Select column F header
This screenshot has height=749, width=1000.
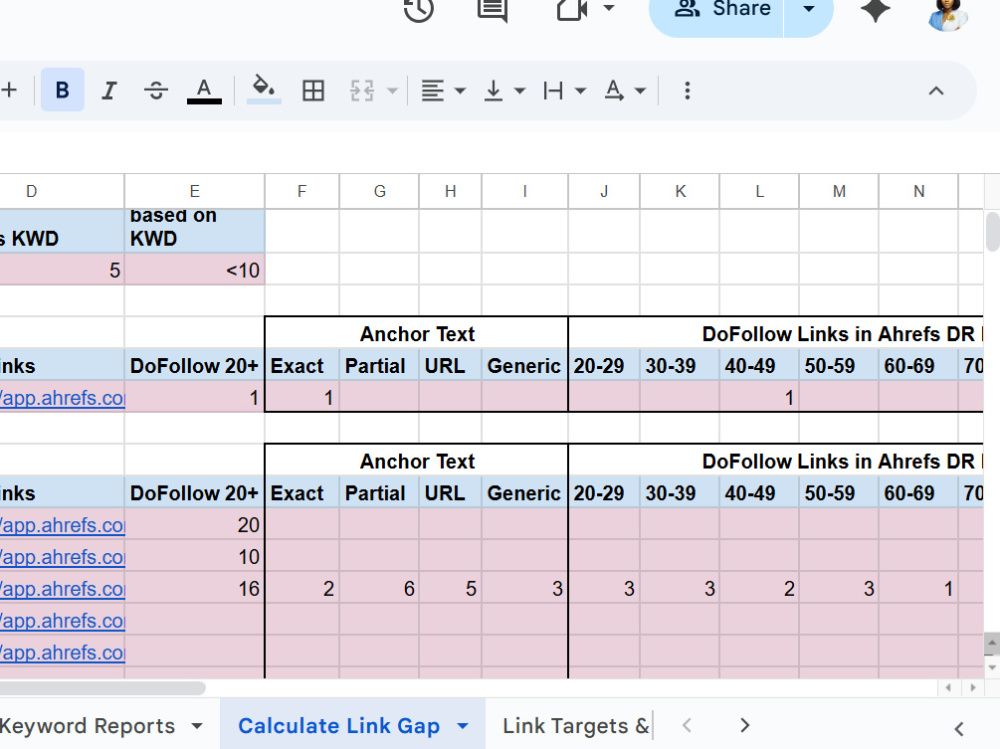pyautogui.click(x=302, y=191)
